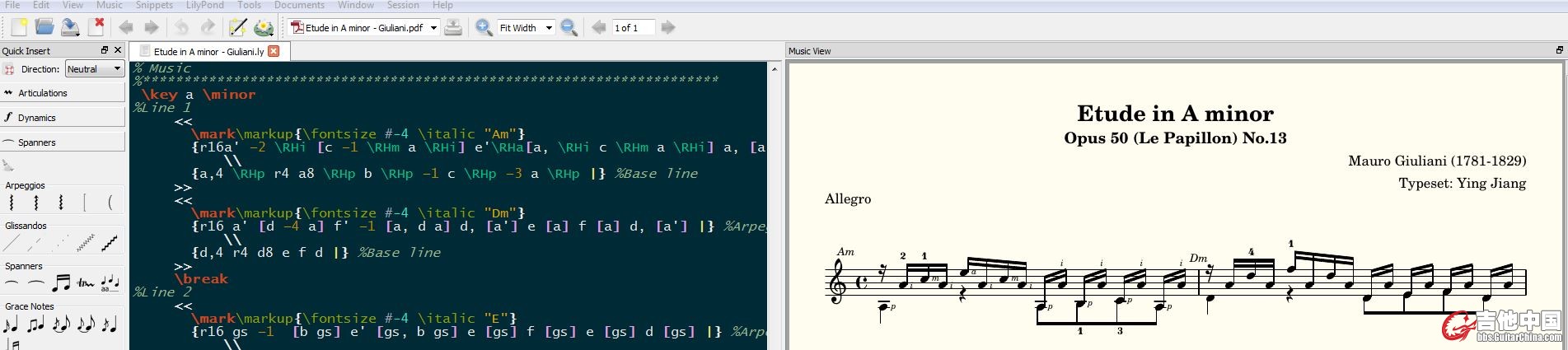Create a new document with toolbar icon
Viewport: 1568px width, 350px height.
pyautogui.click(x=18, y=27)
